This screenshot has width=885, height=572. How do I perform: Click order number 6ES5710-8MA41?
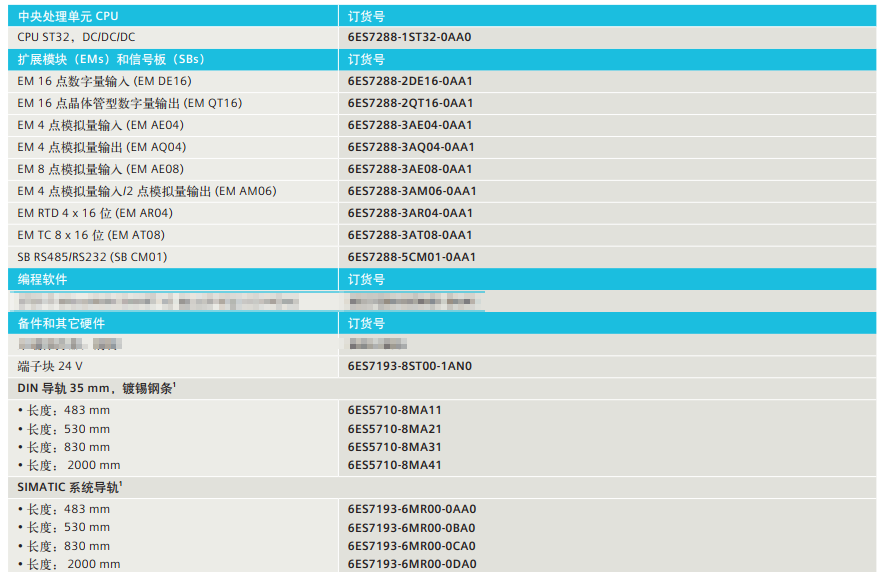point(395,465)
